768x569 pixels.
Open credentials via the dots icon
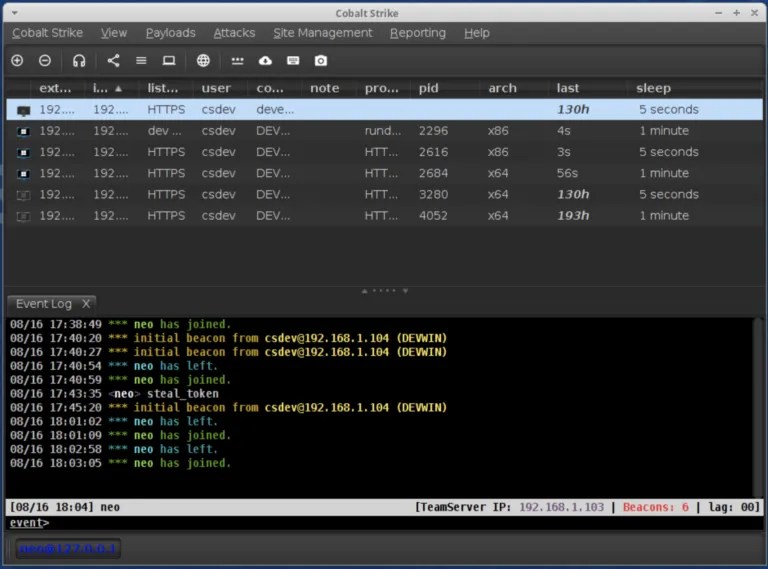tap(238, 61)
